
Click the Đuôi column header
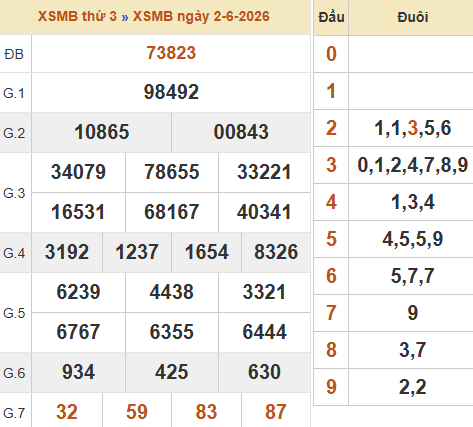point(413,17)
